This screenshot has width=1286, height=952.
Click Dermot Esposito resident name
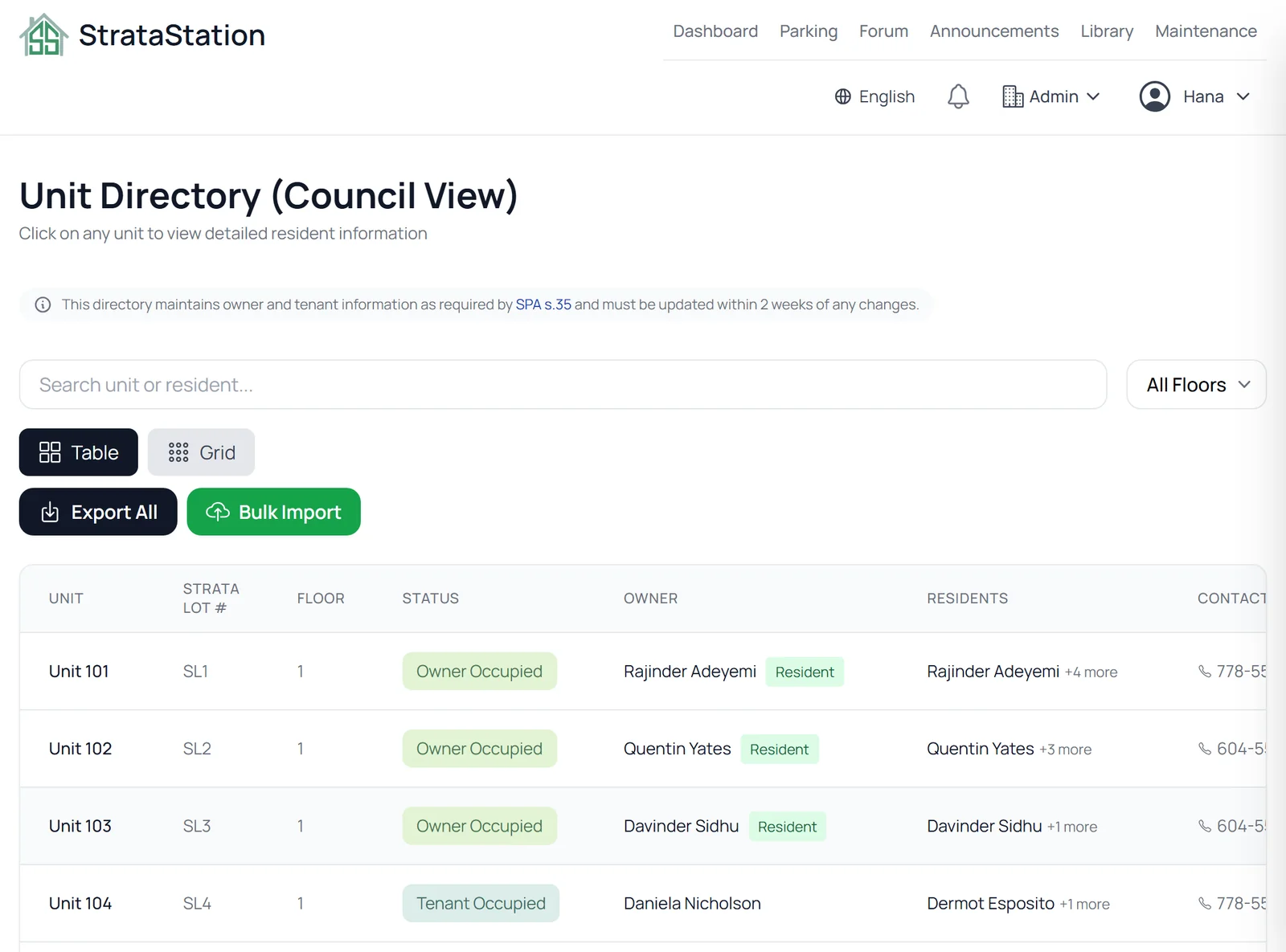(990, 903)
